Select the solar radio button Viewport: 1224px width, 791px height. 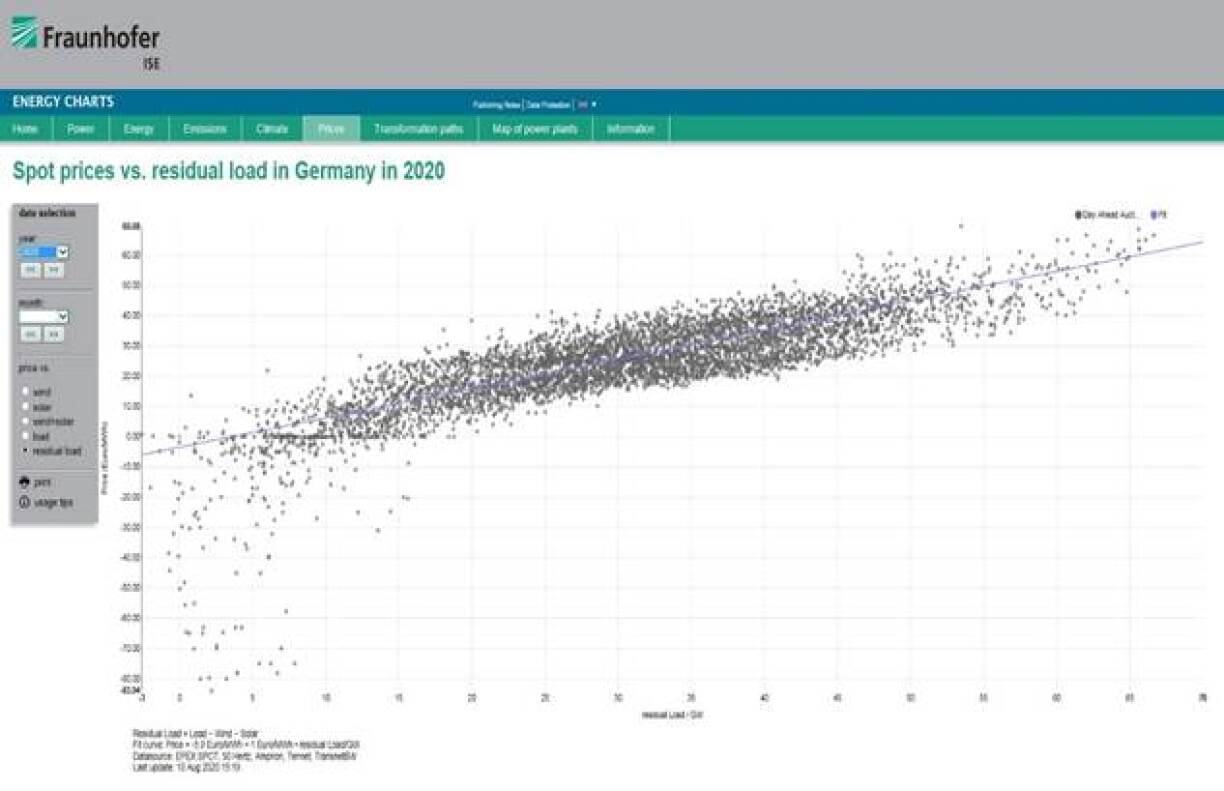(x=25, y=407)
